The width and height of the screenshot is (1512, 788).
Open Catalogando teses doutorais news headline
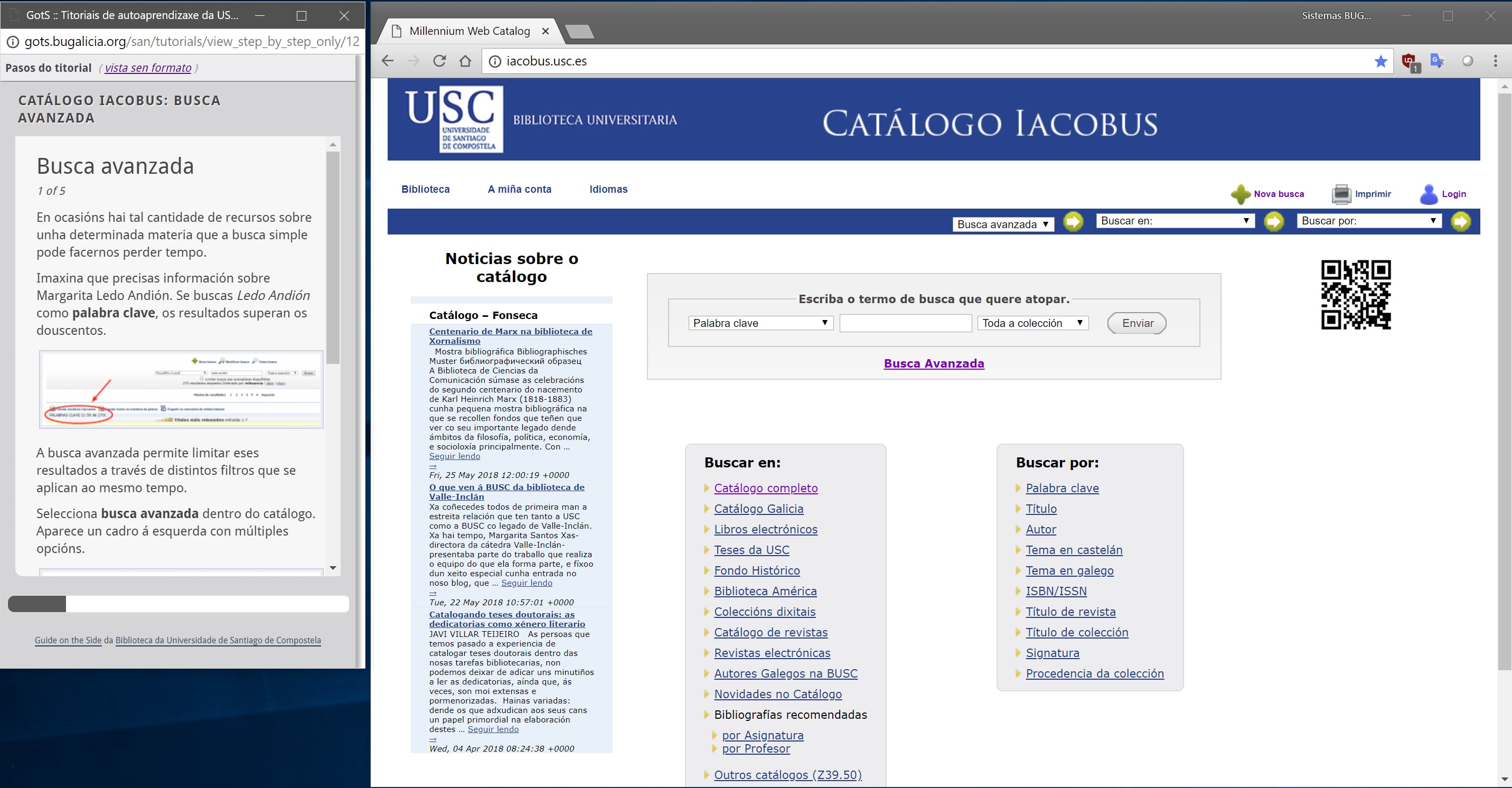(507, 619)
